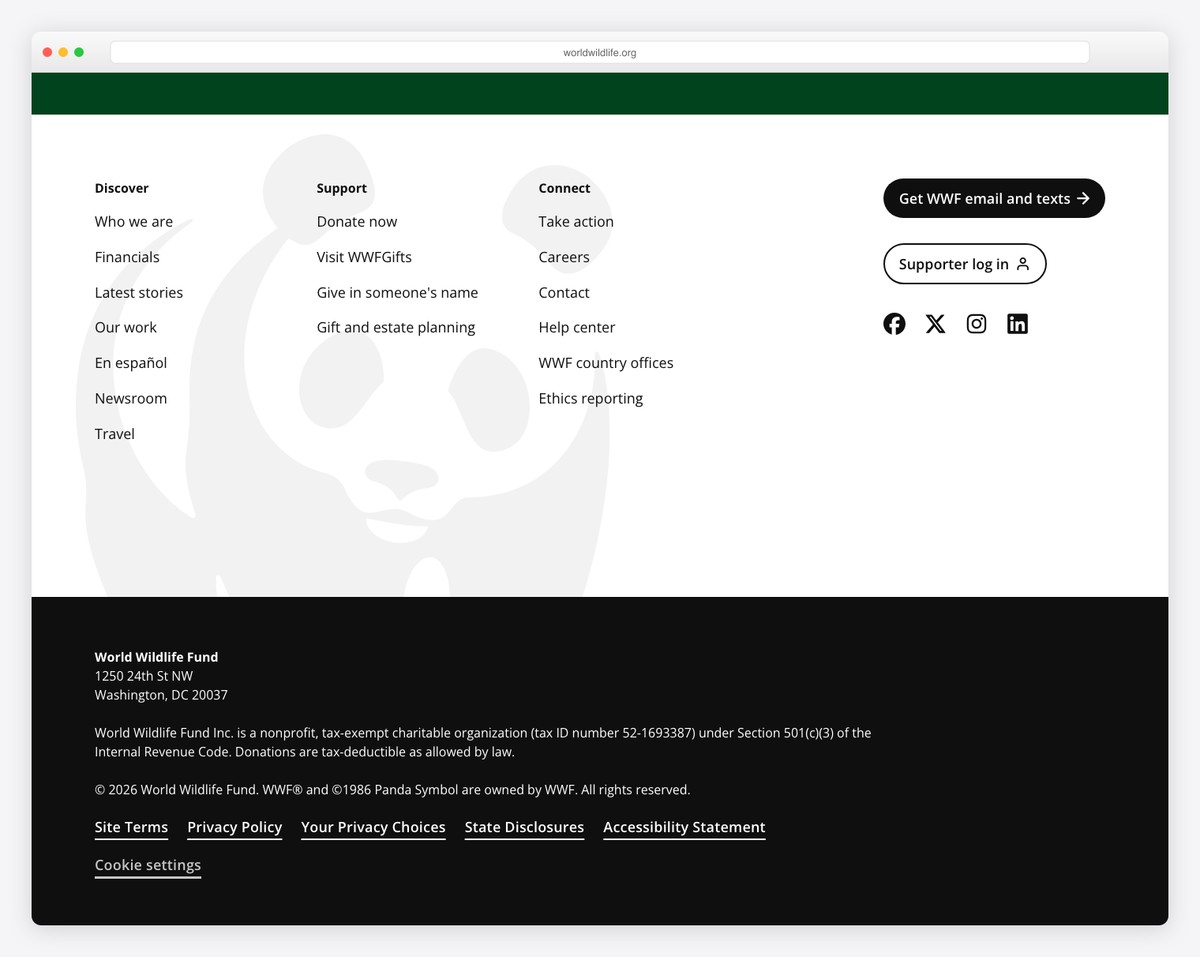
Task: Click Take action under Connect
Action: coord(576,221)
